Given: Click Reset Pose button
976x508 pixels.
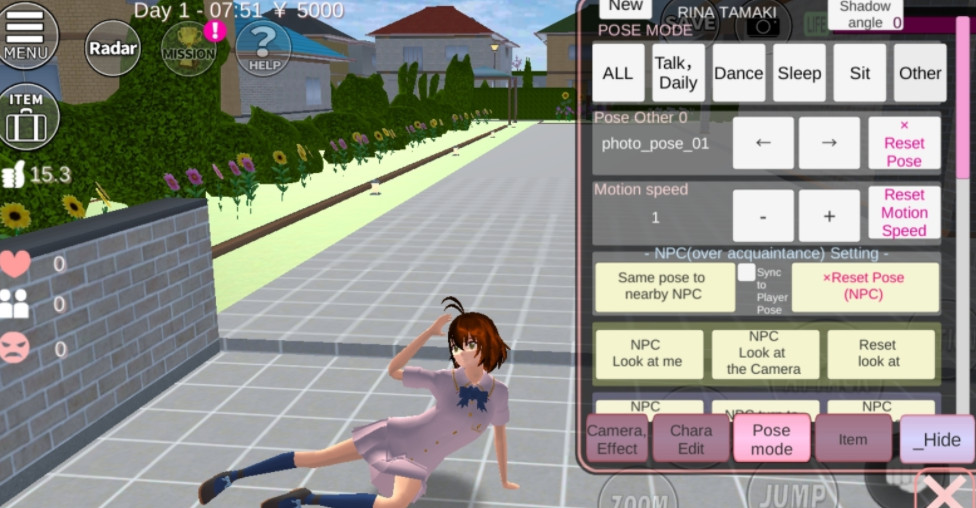Looking at the screenshot, I should pyautogui.click(x=904, y=143).
